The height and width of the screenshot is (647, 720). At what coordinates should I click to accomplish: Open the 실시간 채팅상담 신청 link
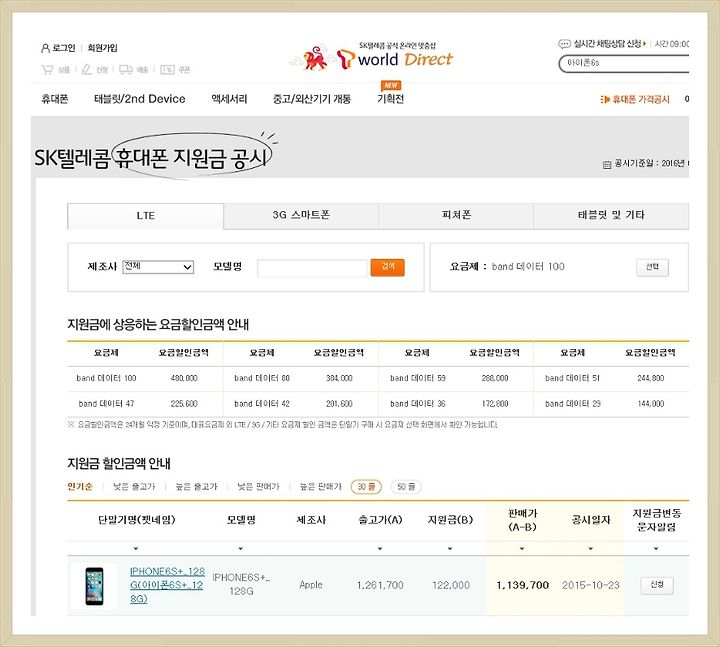[608, 44]
